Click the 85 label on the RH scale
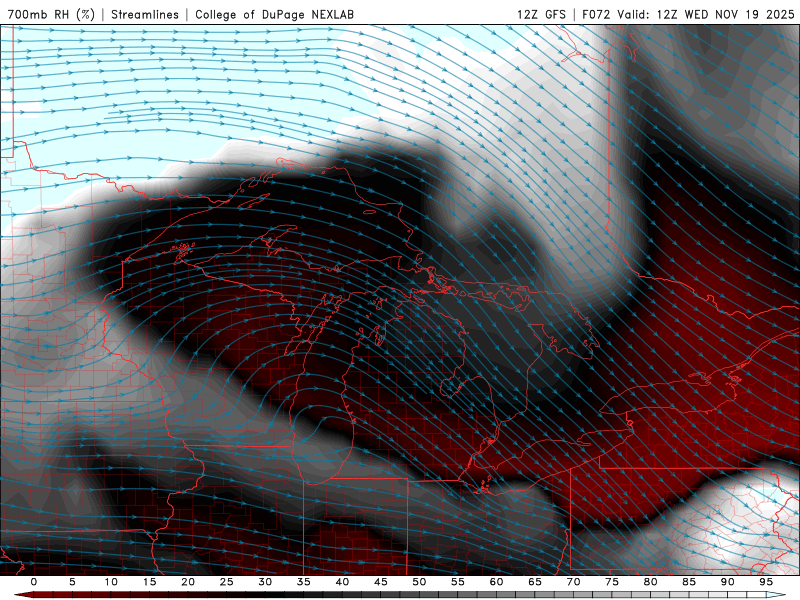The width and height of the screenshot is (800, 600). click(x=688, y=582)
